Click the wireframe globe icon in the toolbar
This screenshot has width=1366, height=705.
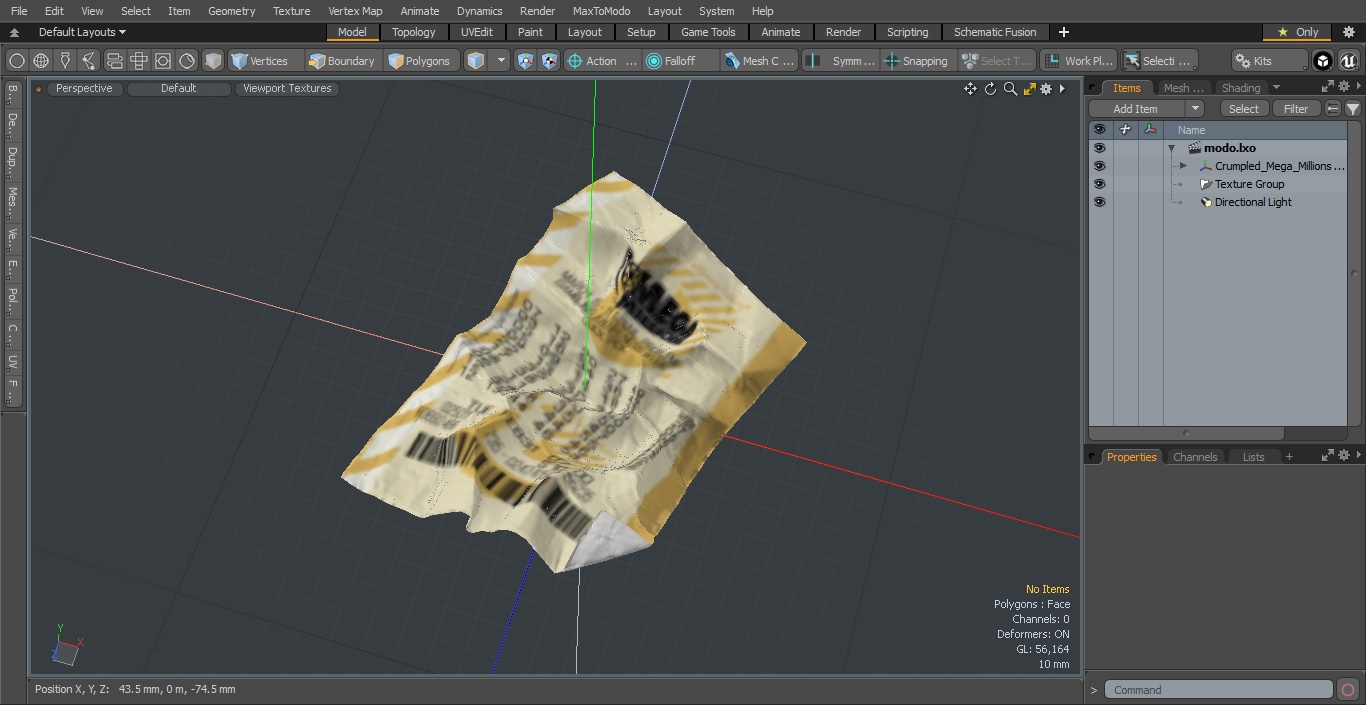[41, 61]
